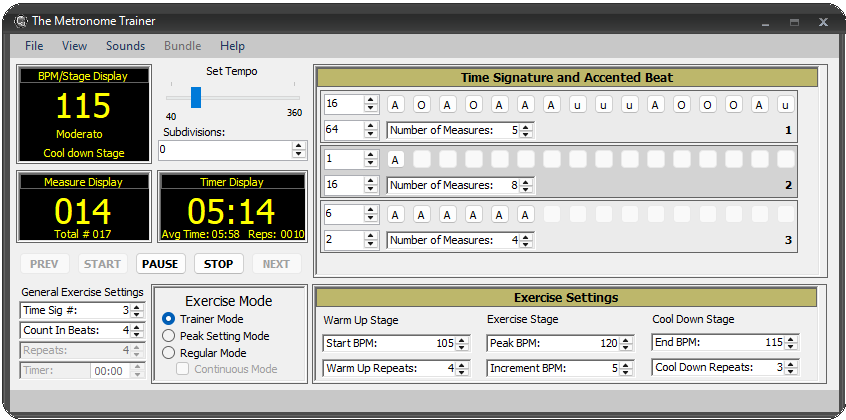Screen dimensions: 846x420
Task: Click the disabled Timer 00:00 field
Action: point(111,371)
